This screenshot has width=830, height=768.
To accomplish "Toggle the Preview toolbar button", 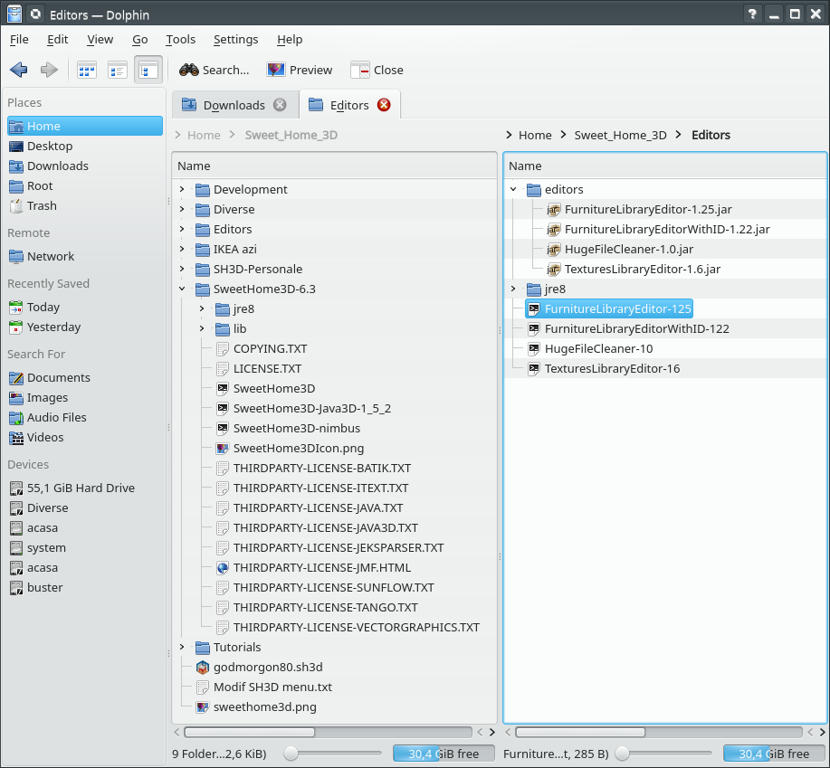I will 300,70.
